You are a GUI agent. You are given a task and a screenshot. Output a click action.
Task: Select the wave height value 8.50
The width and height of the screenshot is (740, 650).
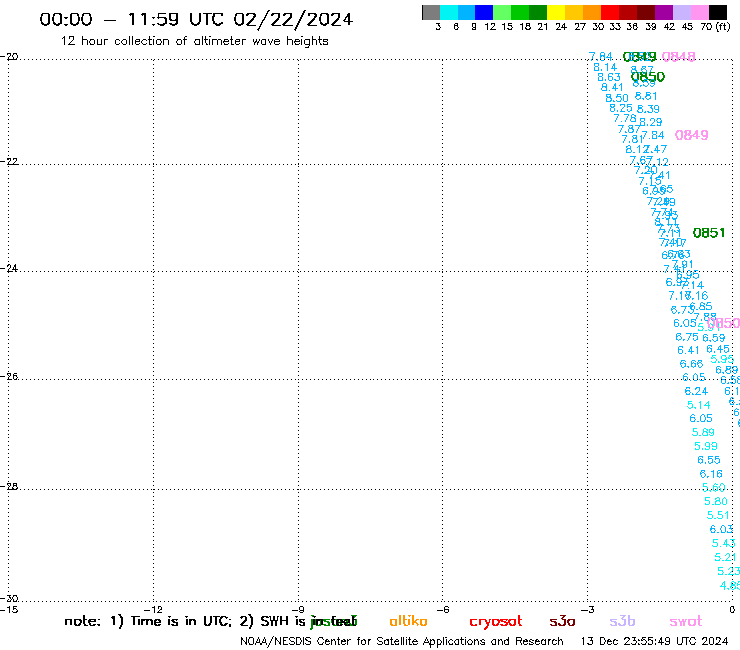point(617,98)
